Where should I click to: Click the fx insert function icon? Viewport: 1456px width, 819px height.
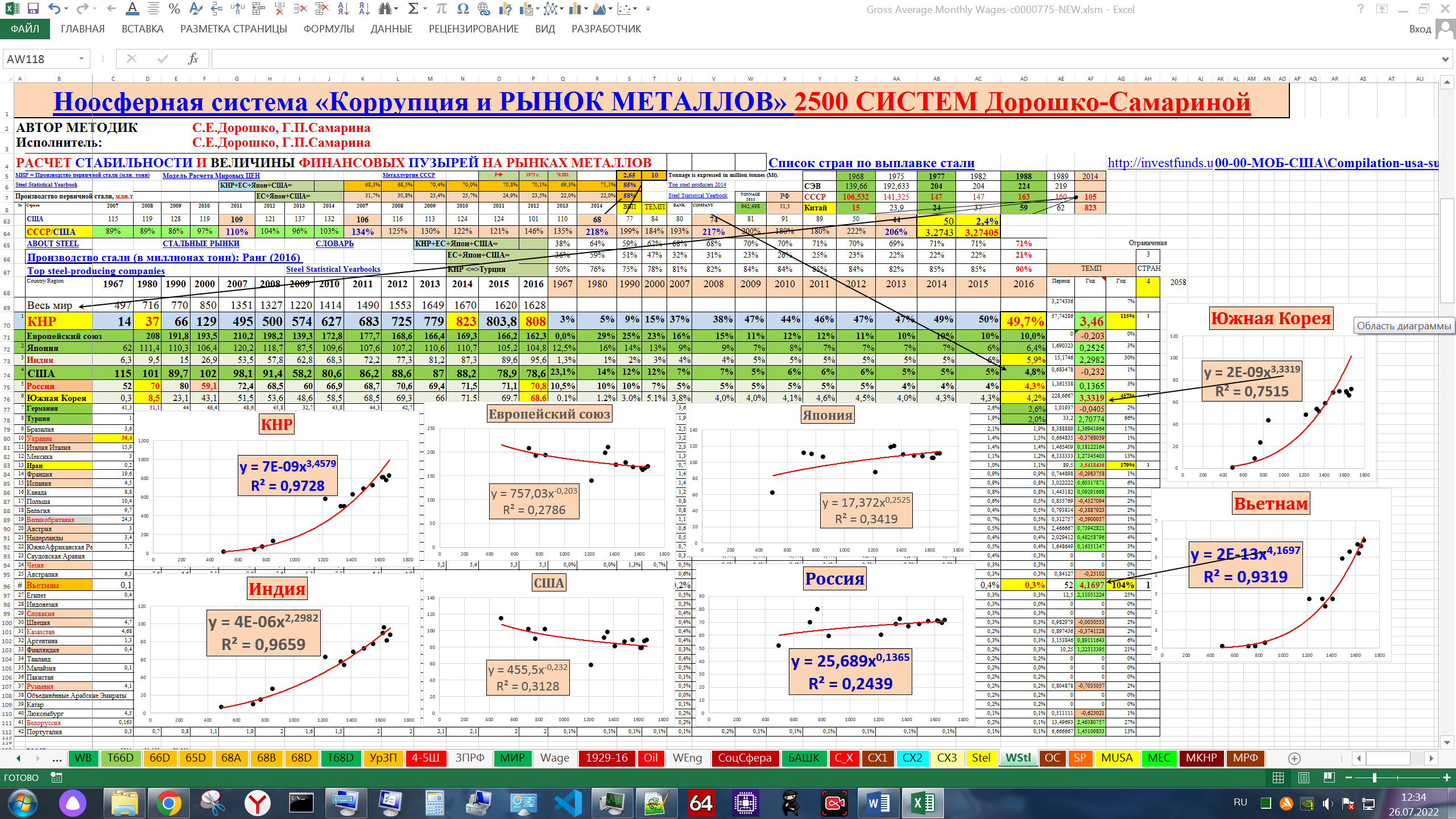click(x=193, y=59)
